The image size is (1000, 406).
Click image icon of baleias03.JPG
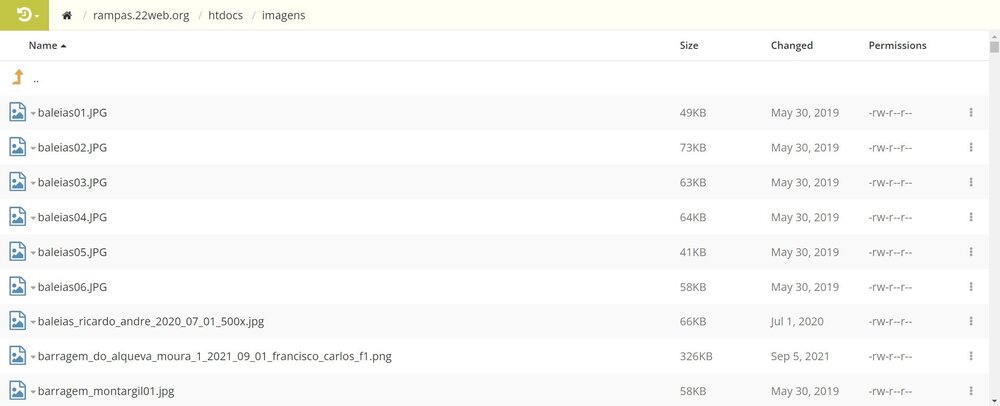18,182
